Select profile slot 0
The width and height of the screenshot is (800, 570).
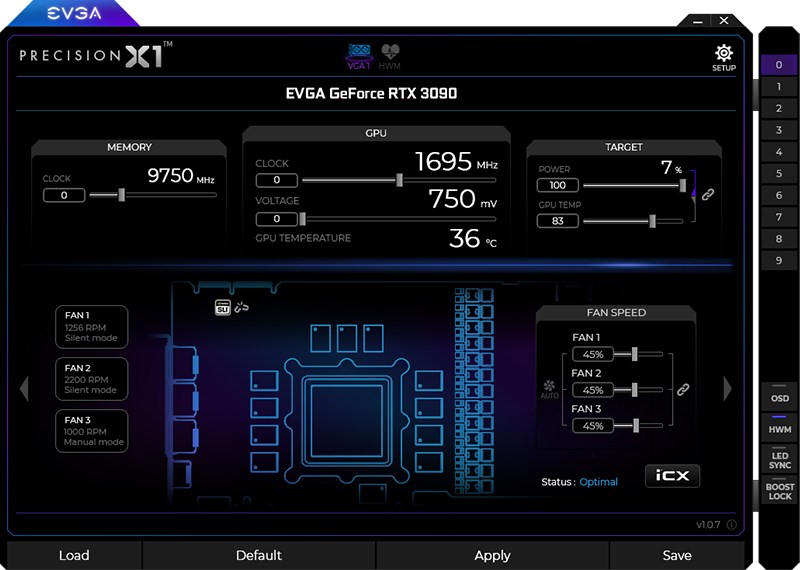tap(779, 65)
